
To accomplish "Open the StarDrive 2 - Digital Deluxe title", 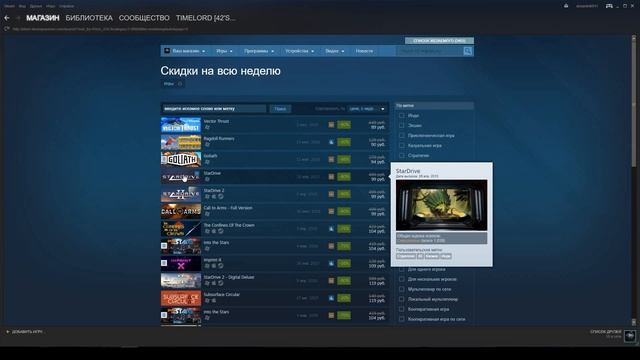I will pos(229,277).
